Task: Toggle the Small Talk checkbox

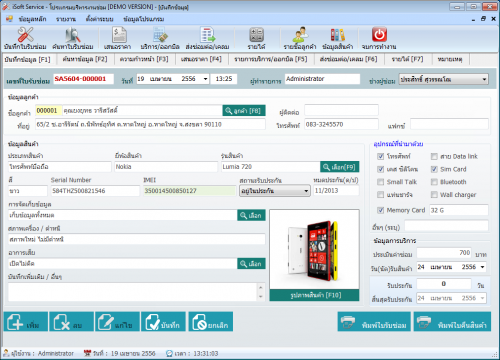Action: pyautogui.click(x=380, y=182)
